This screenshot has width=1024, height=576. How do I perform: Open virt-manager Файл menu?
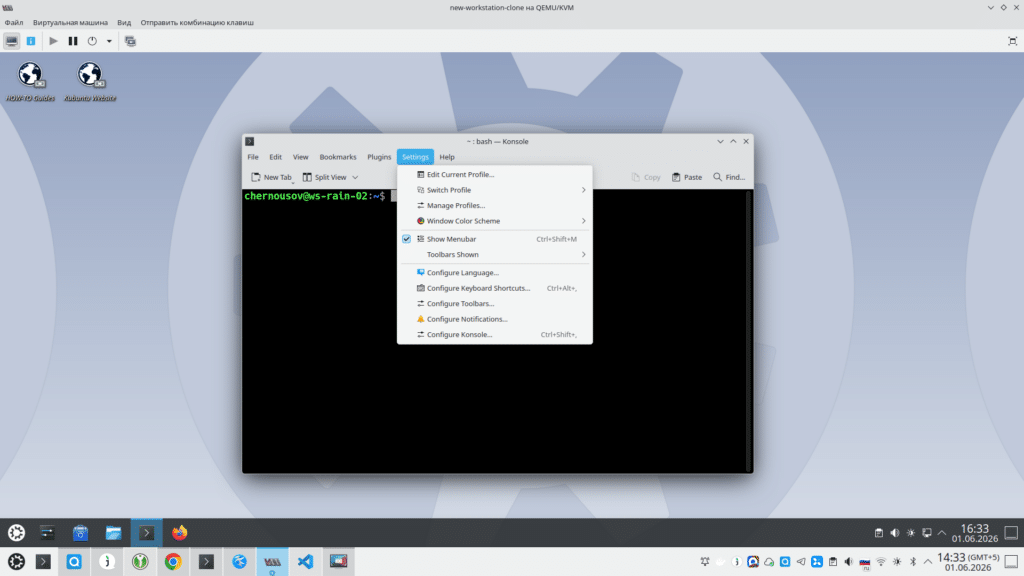pyautogui.click(x=14, y=22)
